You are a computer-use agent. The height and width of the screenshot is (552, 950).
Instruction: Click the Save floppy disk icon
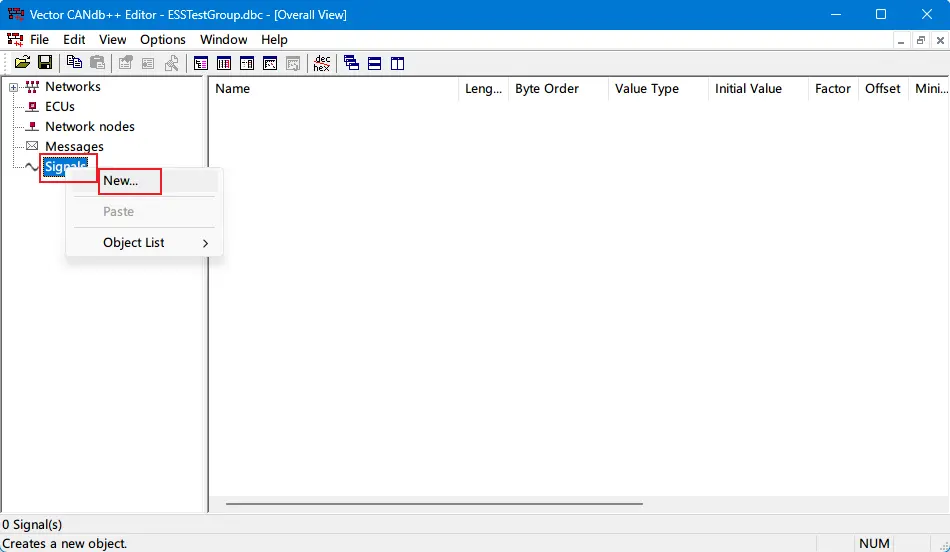(45, 63)
